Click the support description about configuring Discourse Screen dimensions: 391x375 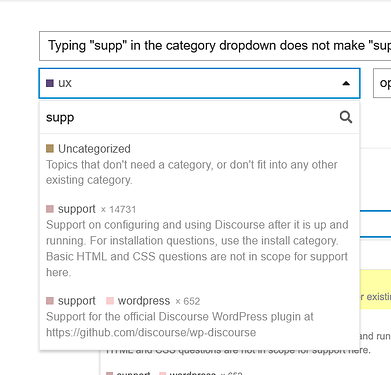tap(197, 248)
